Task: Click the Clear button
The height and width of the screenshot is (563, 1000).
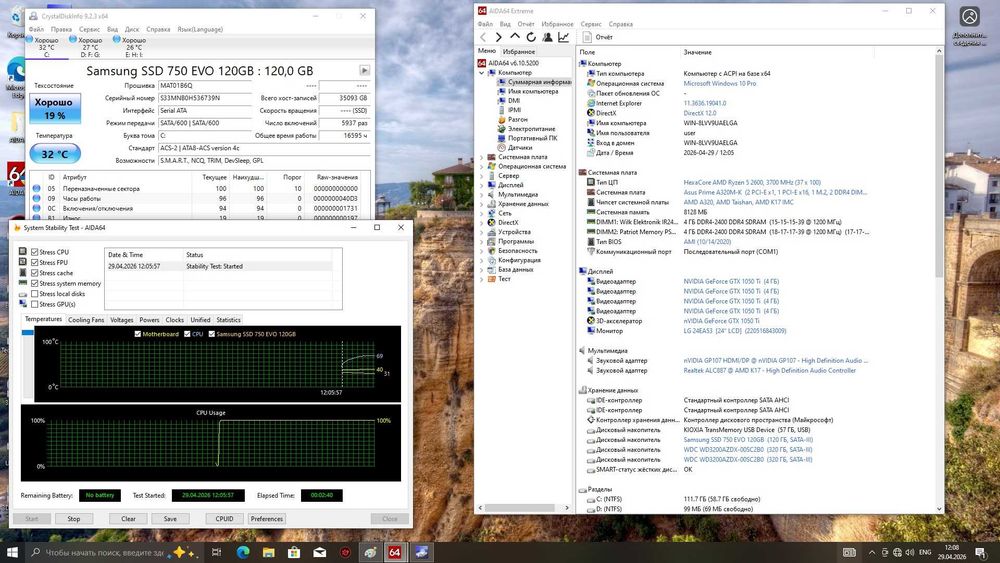Action: point(128,518)
